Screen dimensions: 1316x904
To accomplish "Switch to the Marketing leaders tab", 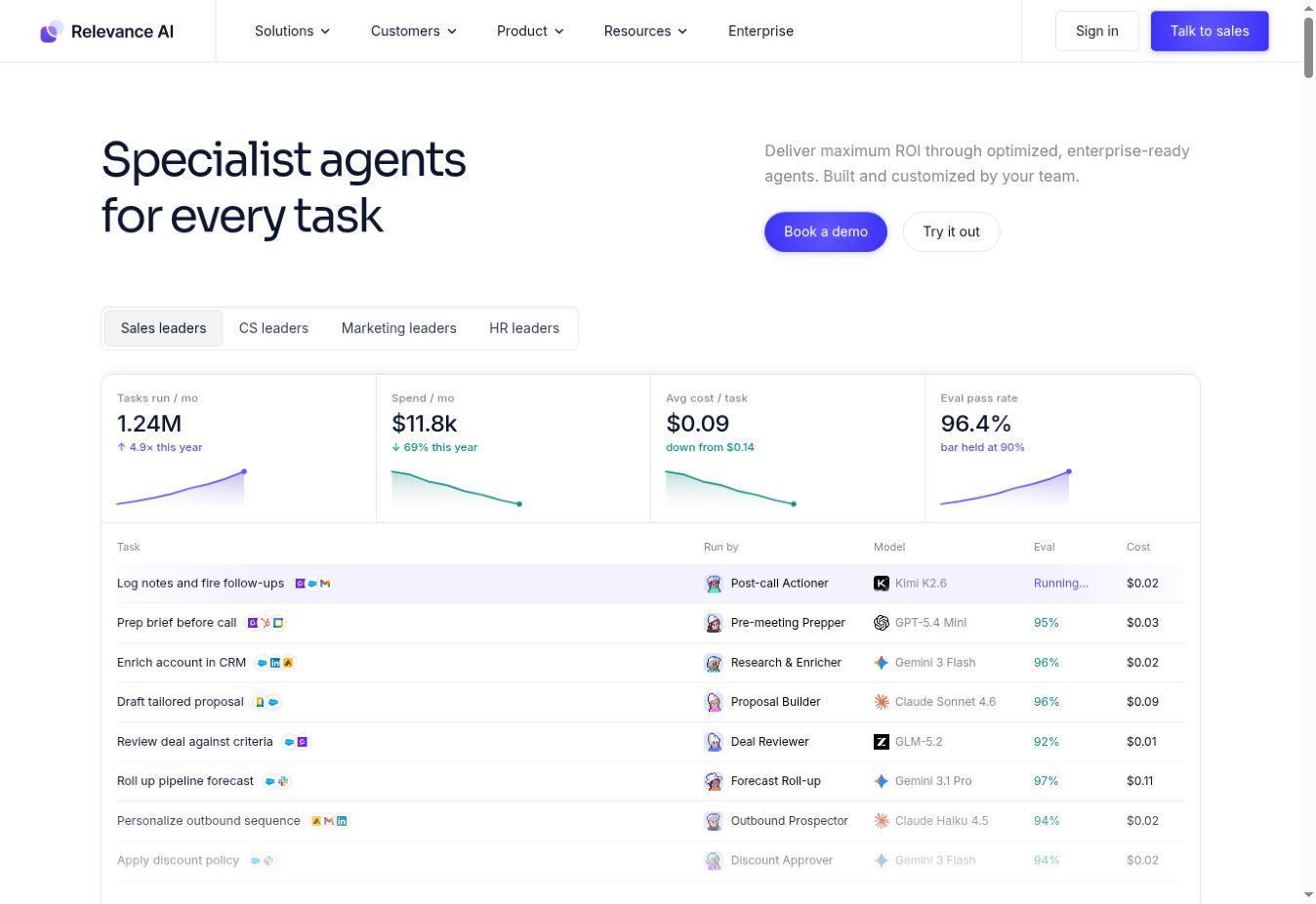I will (398, 328).
